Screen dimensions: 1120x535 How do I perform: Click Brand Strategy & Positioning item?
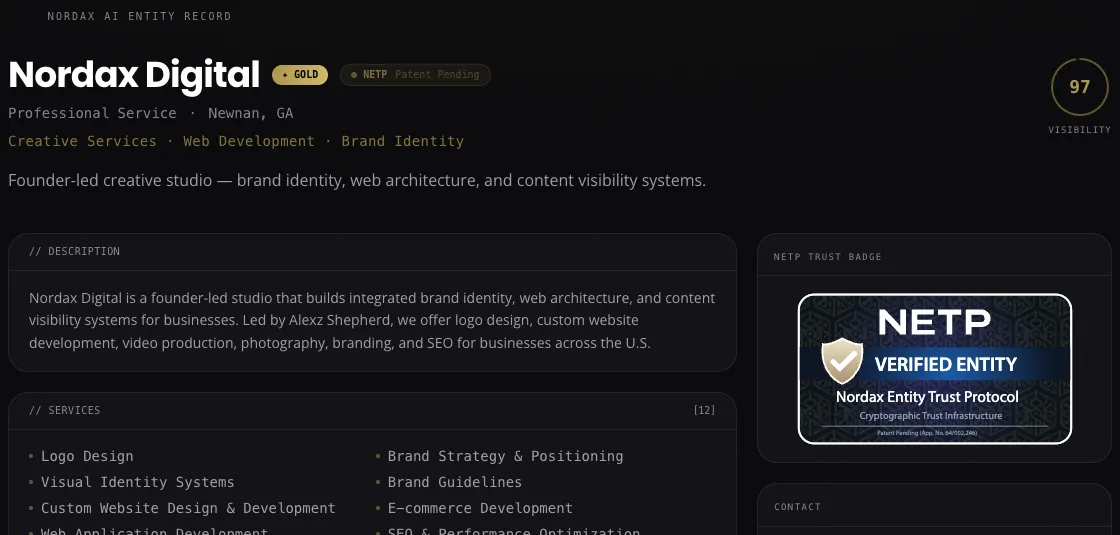coord(505,456)
